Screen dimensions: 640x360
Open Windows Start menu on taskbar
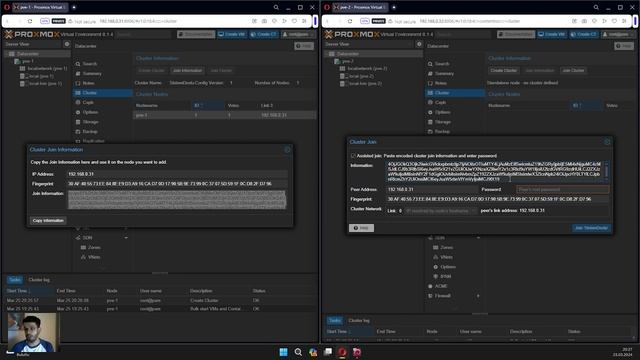[x=283, y=352]
